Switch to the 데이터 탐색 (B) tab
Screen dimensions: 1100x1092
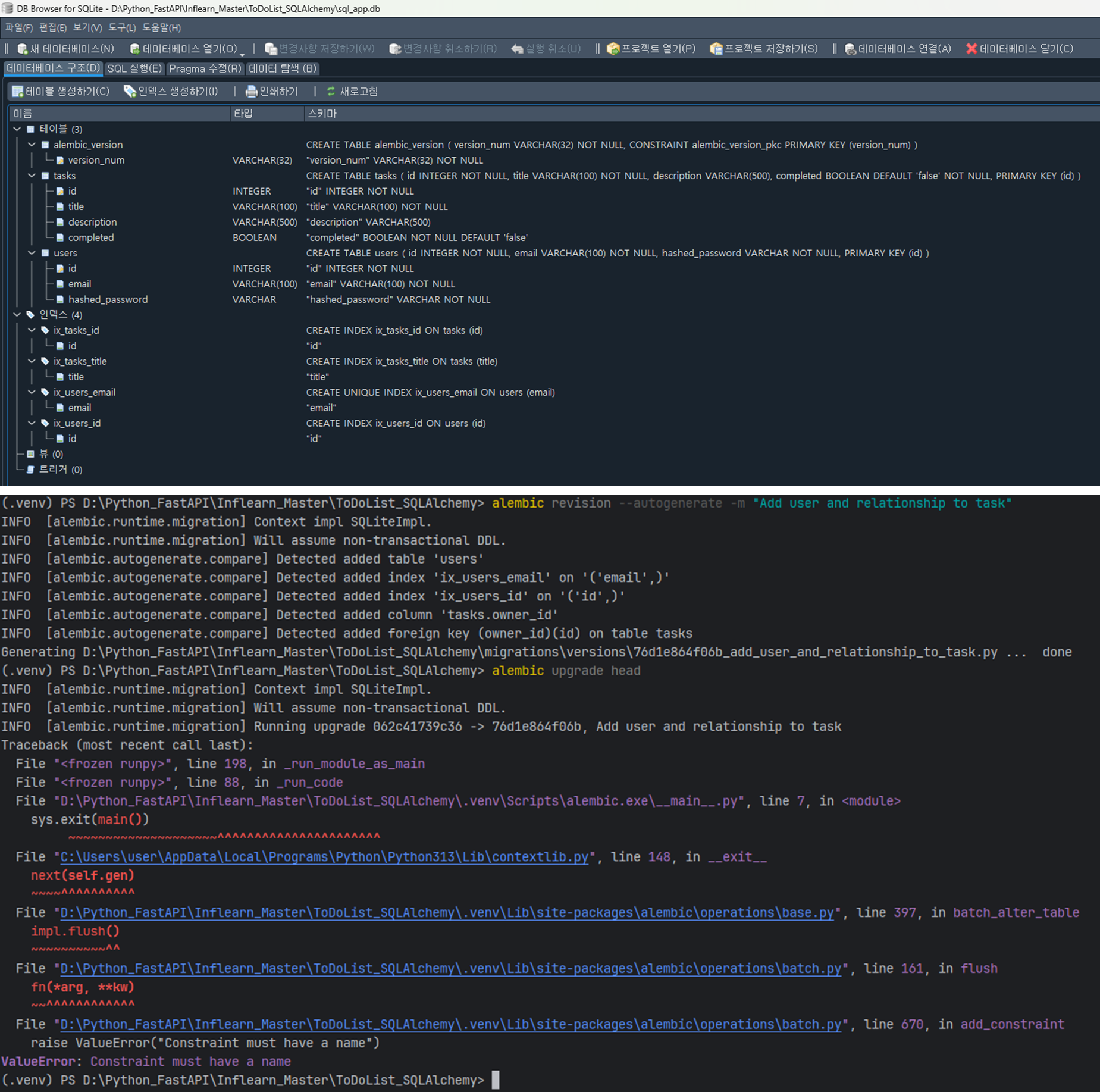[282, 68]
